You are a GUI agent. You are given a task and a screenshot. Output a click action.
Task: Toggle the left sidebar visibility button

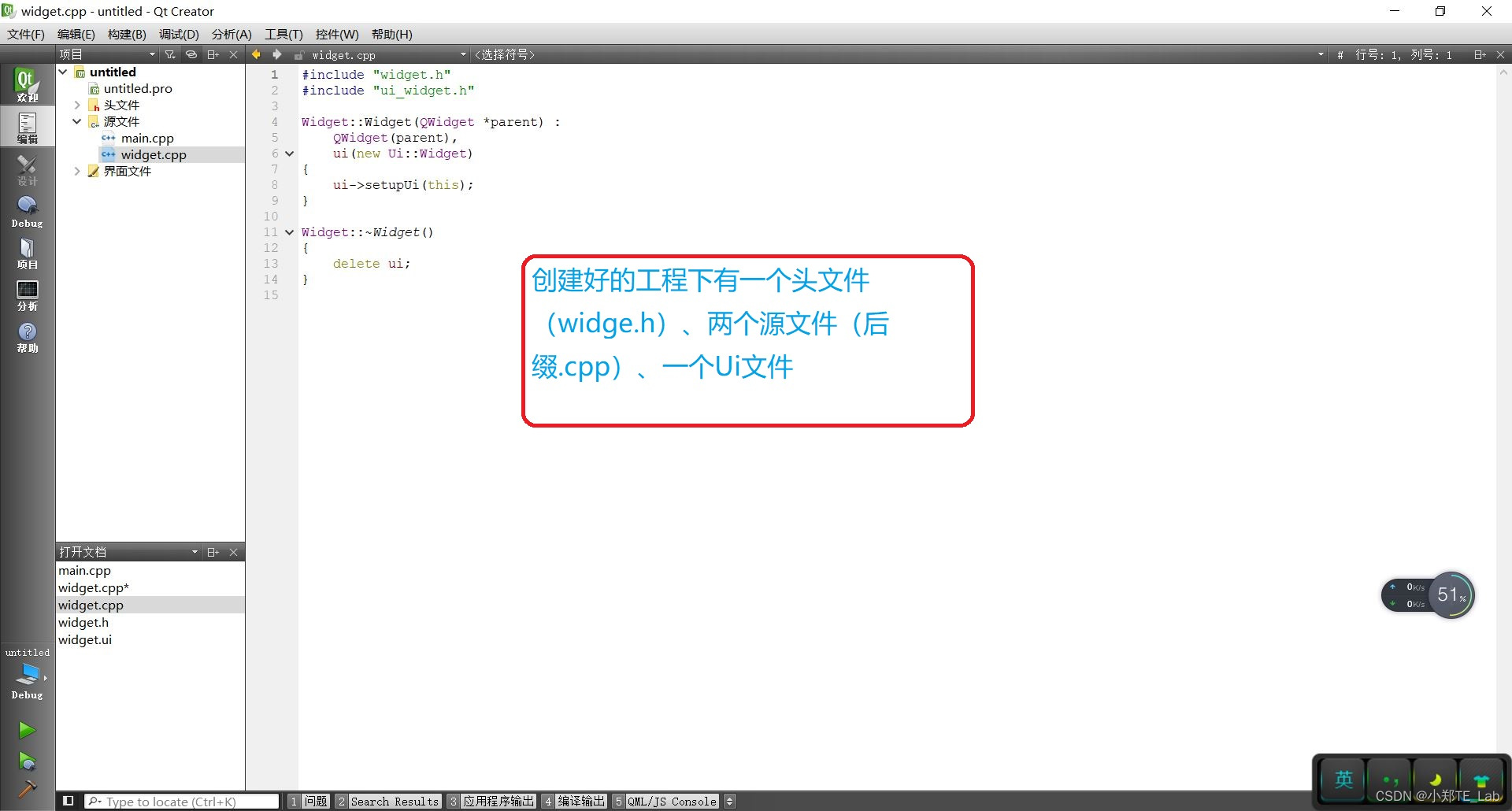(69, 801)
